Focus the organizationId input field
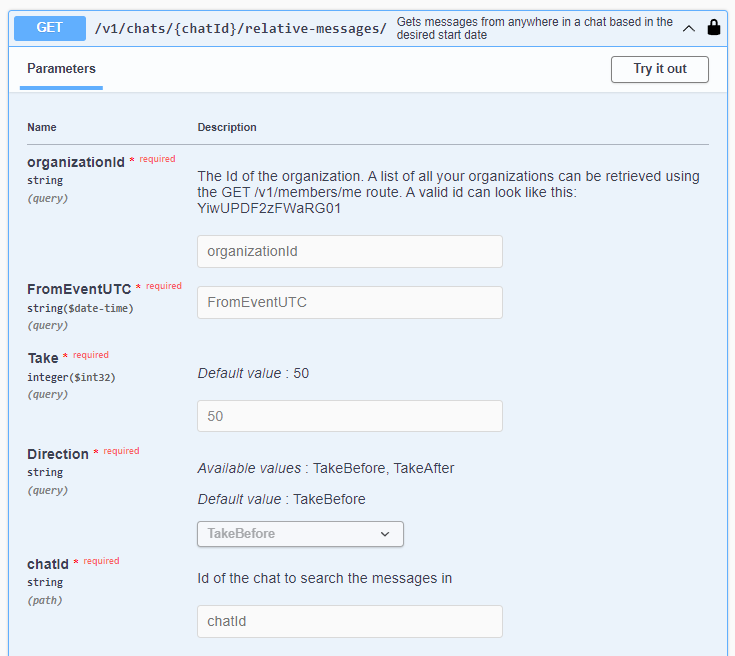This screenshot has height=656, width=735. coord(349,252)
